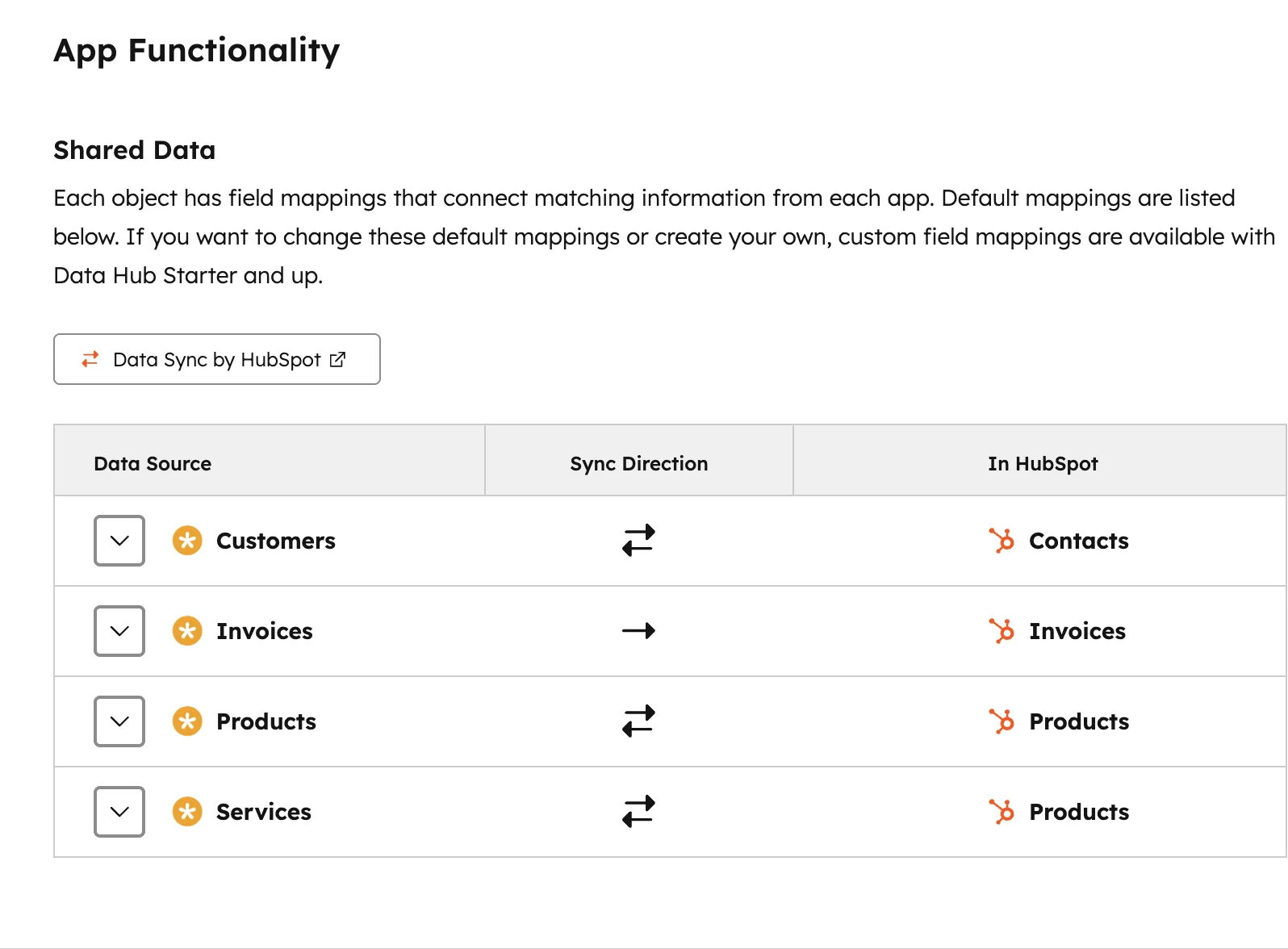This screenshot has width=1288, height=949.
Task: Click the asterisk icon next to Services
Action: (187, 812)
